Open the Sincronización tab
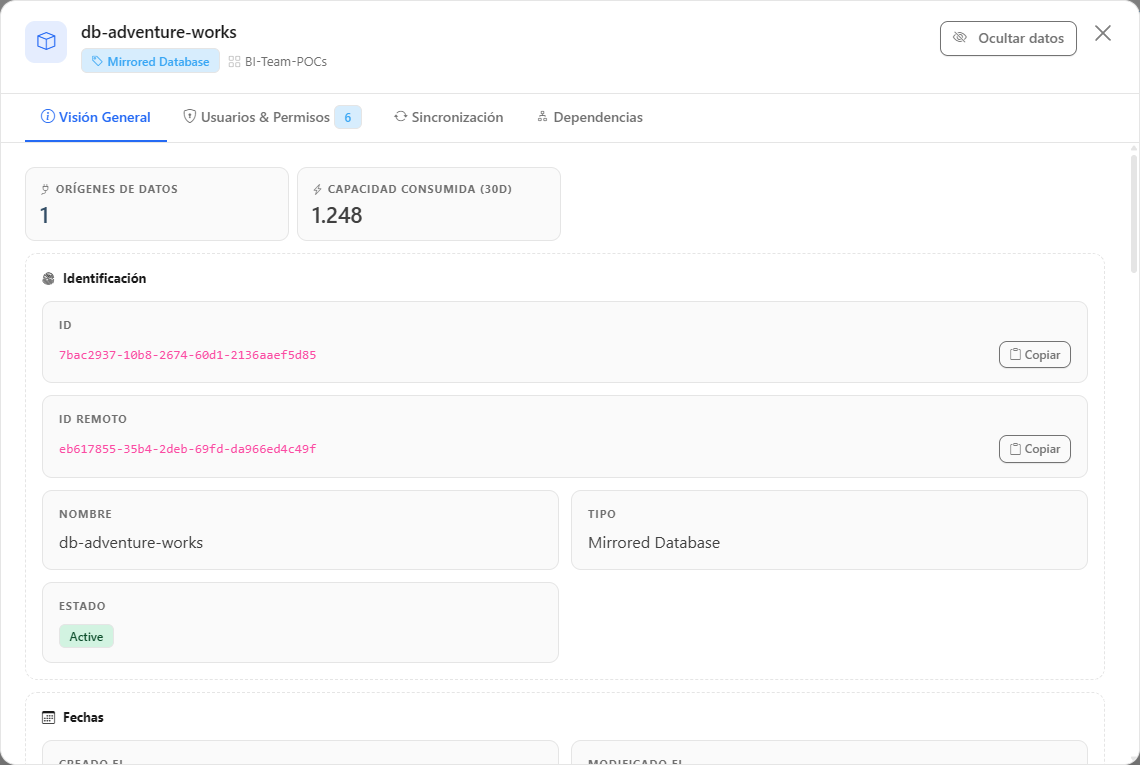This screenshot has height=765, width=1140. pos(449,117)
